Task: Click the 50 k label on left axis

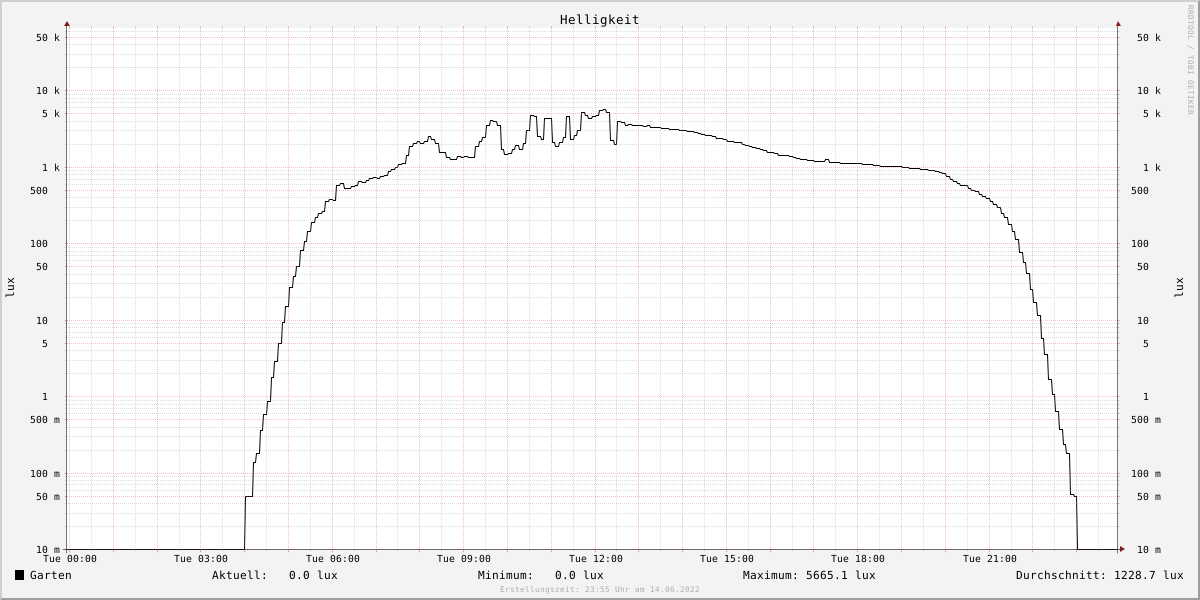Action: pos(48,38)
